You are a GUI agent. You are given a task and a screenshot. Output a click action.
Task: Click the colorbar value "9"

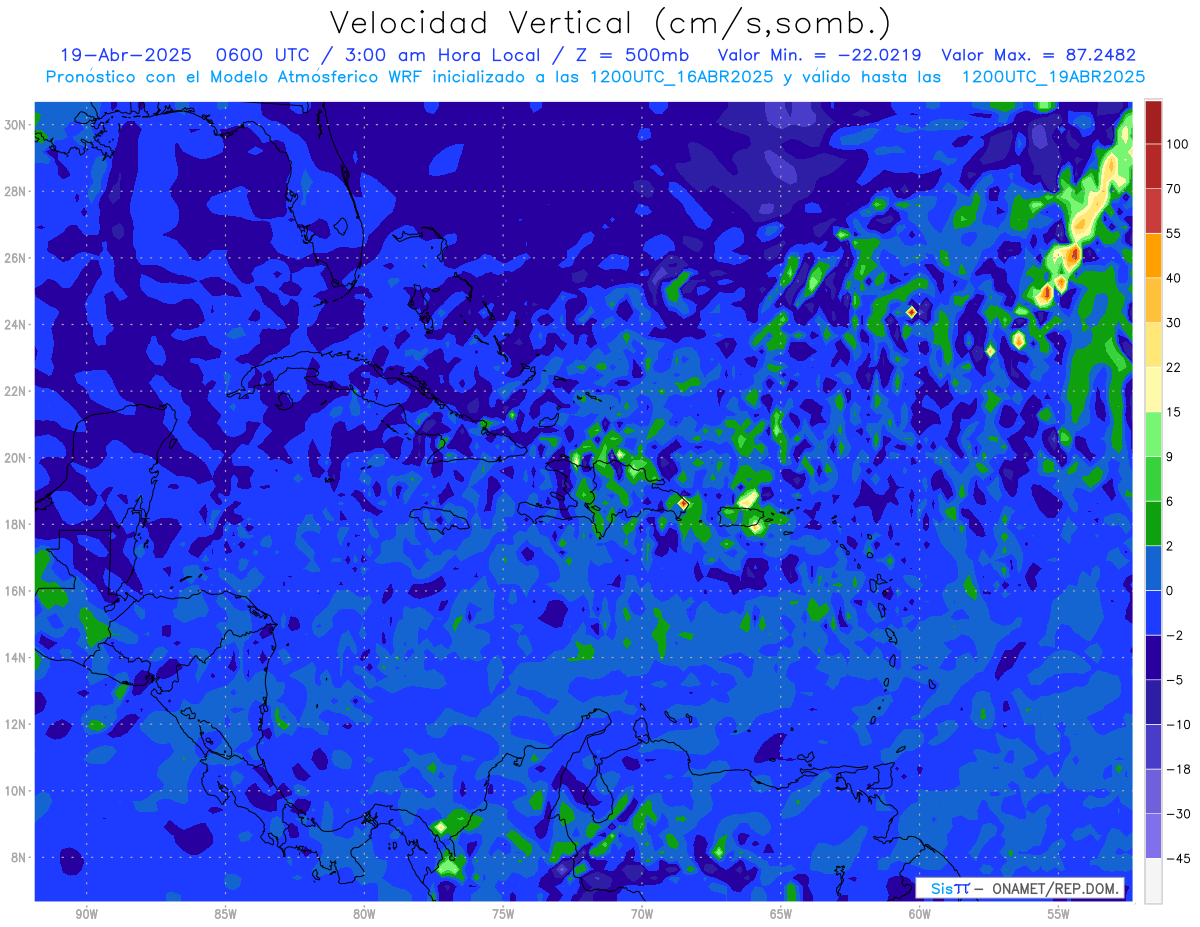coord(1170,457)
